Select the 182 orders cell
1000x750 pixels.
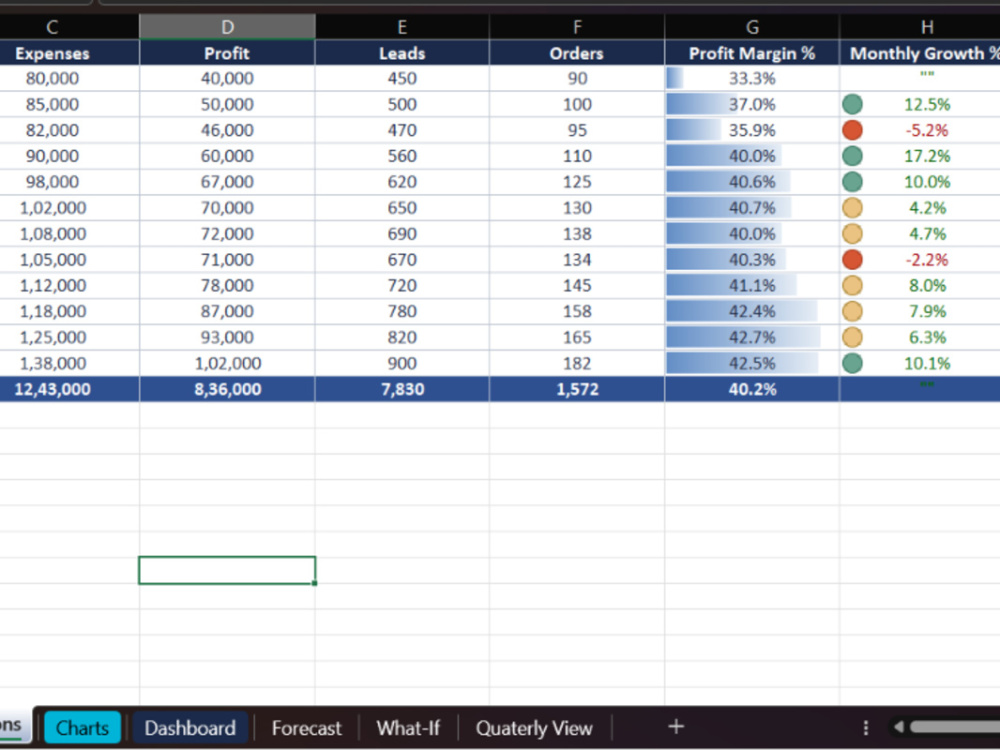coord(577,363)
